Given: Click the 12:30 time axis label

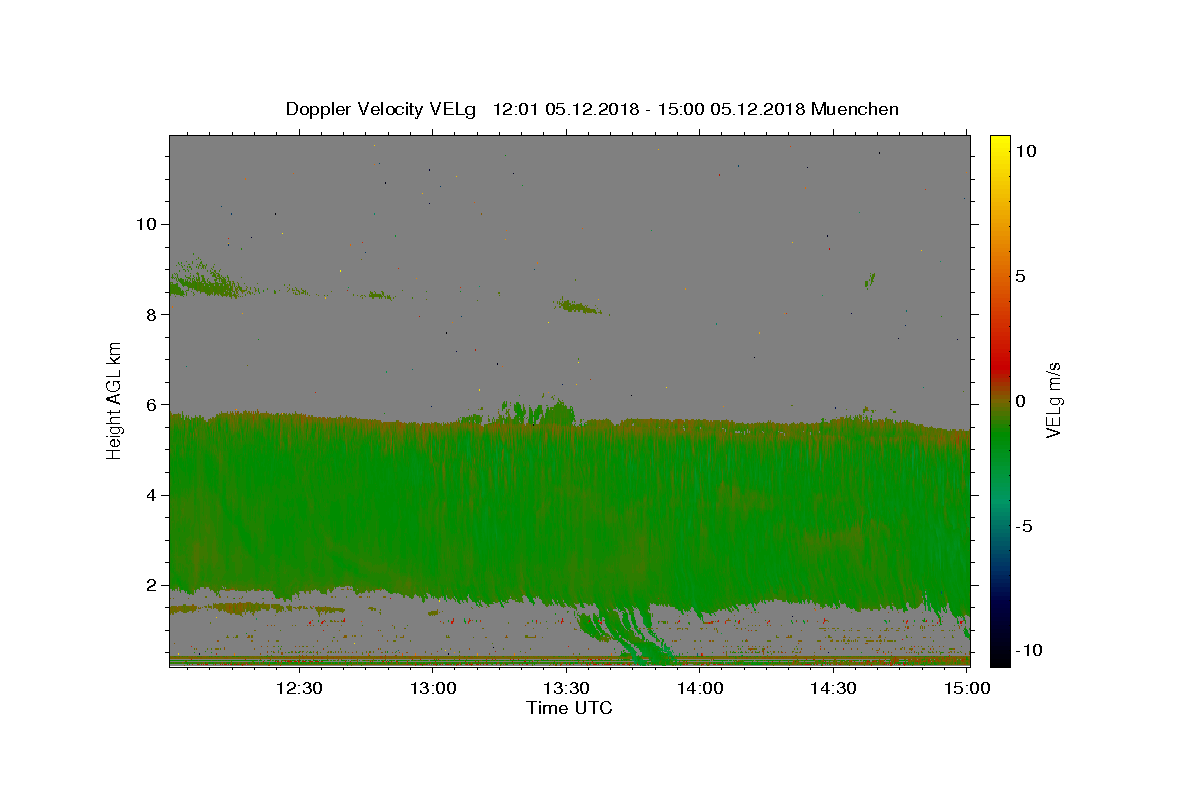Looking at the screenshot, I should (298, 688).
